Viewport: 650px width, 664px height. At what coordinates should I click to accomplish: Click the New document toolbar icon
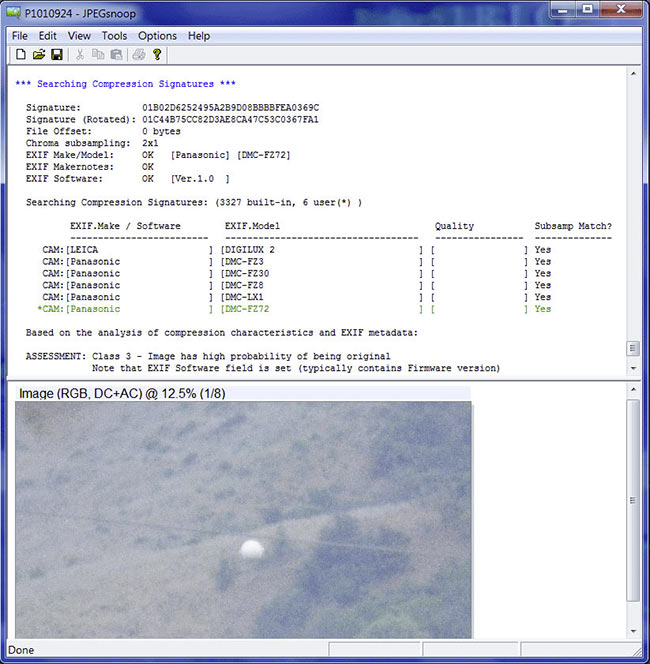21,55
